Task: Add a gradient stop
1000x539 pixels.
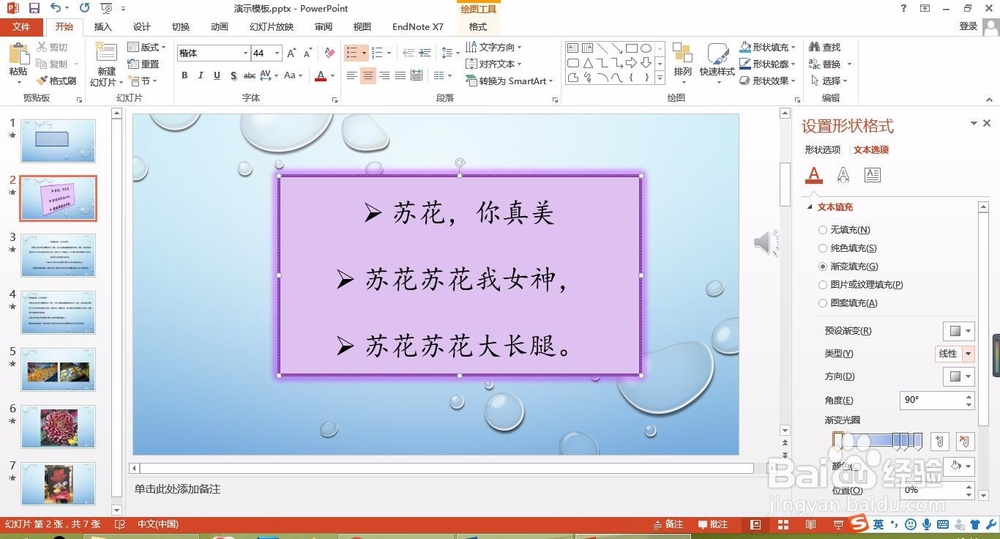Action: tap(939, 441)
